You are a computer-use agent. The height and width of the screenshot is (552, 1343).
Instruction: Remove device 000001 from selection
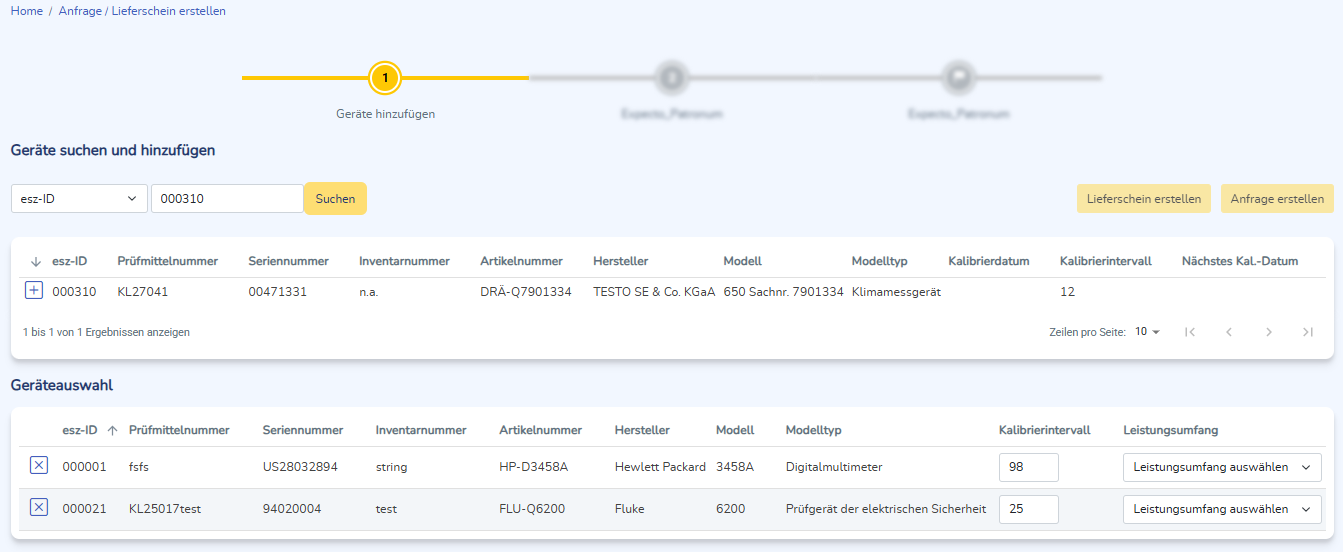pos(38,466)
